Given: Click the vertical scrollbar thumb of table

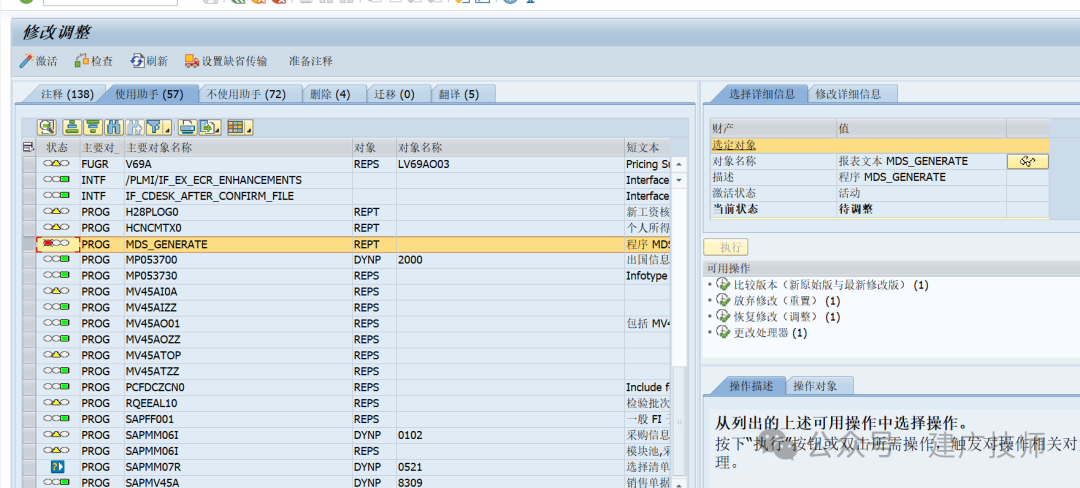Looking at the screenshot, I should click(x=679, y=420).
